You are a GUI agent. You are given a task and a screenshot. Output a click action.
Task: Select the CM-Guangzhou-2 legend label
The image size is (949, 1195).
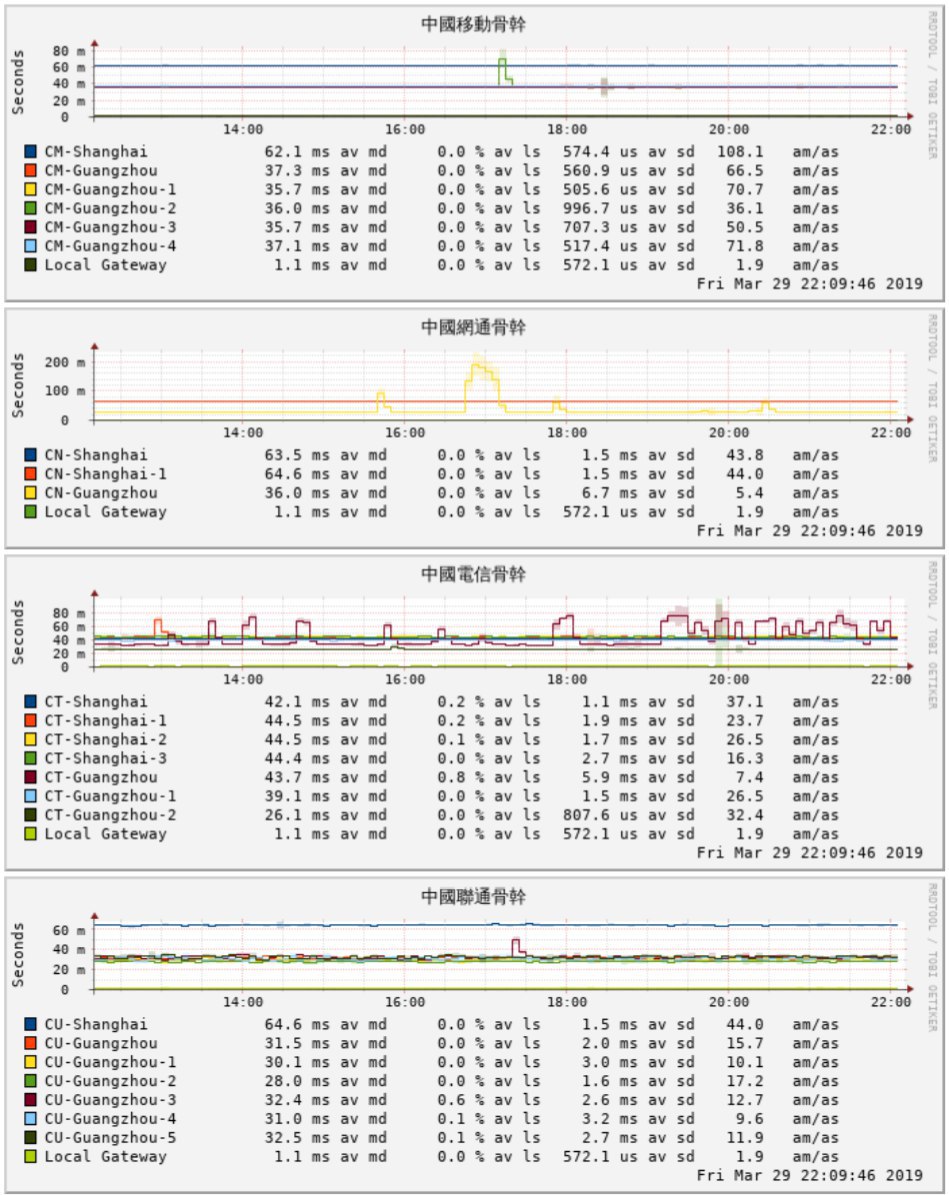(111, 208)
